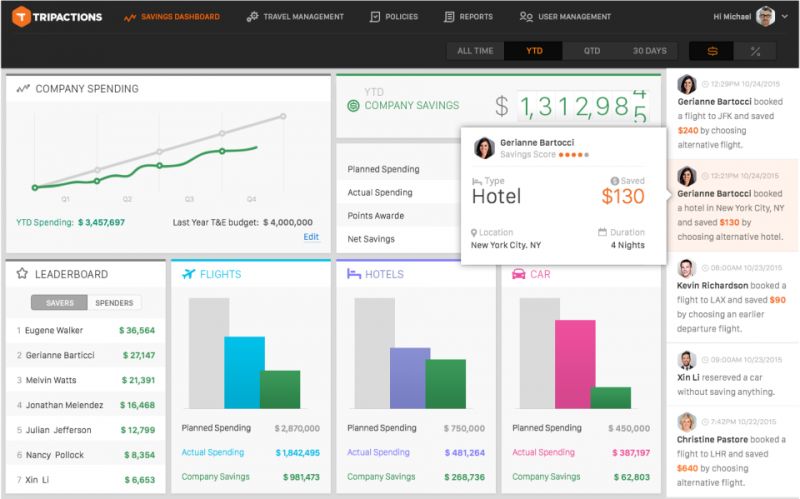800x499 pixels.
Task: Click the Car section icon
Action: click(518, 274)
